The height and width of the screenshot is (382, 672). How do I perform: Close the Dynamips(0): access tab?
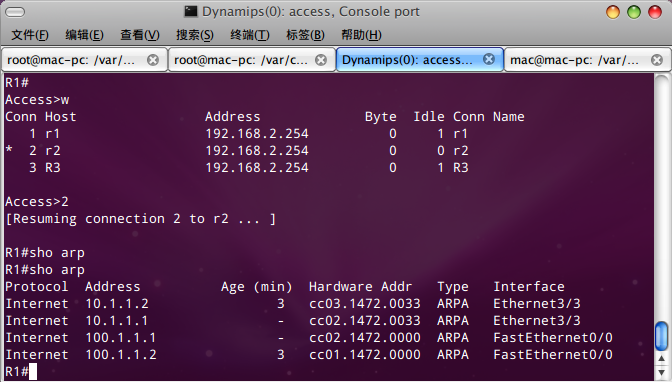[489, 59]
